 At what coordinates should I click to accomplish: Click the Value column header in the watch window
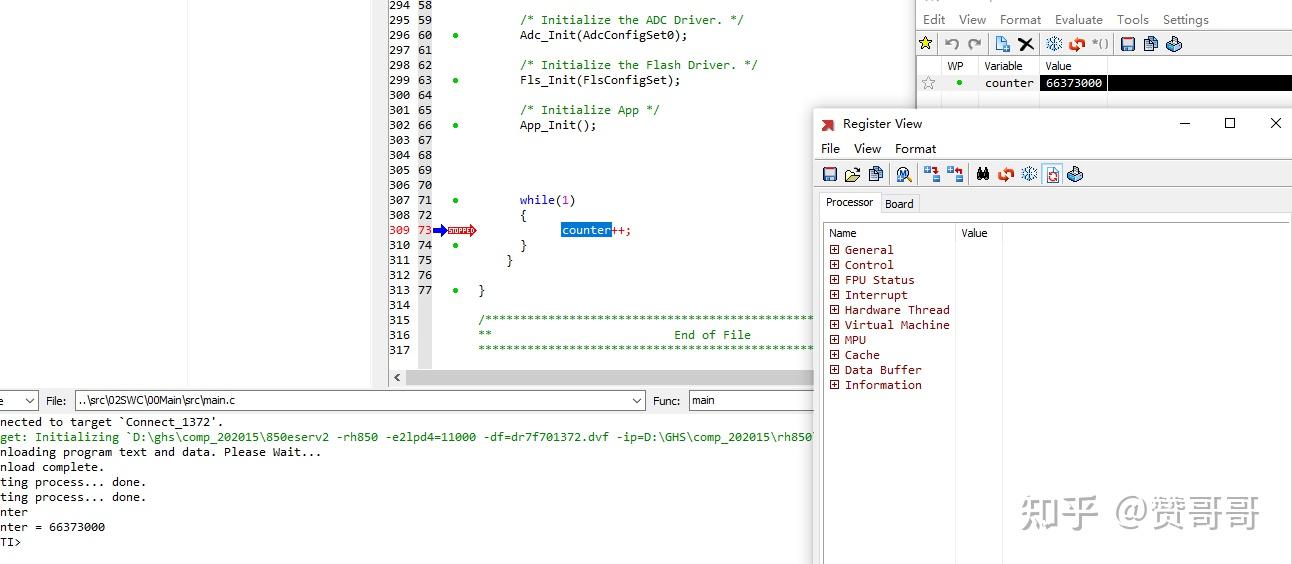1058,66
